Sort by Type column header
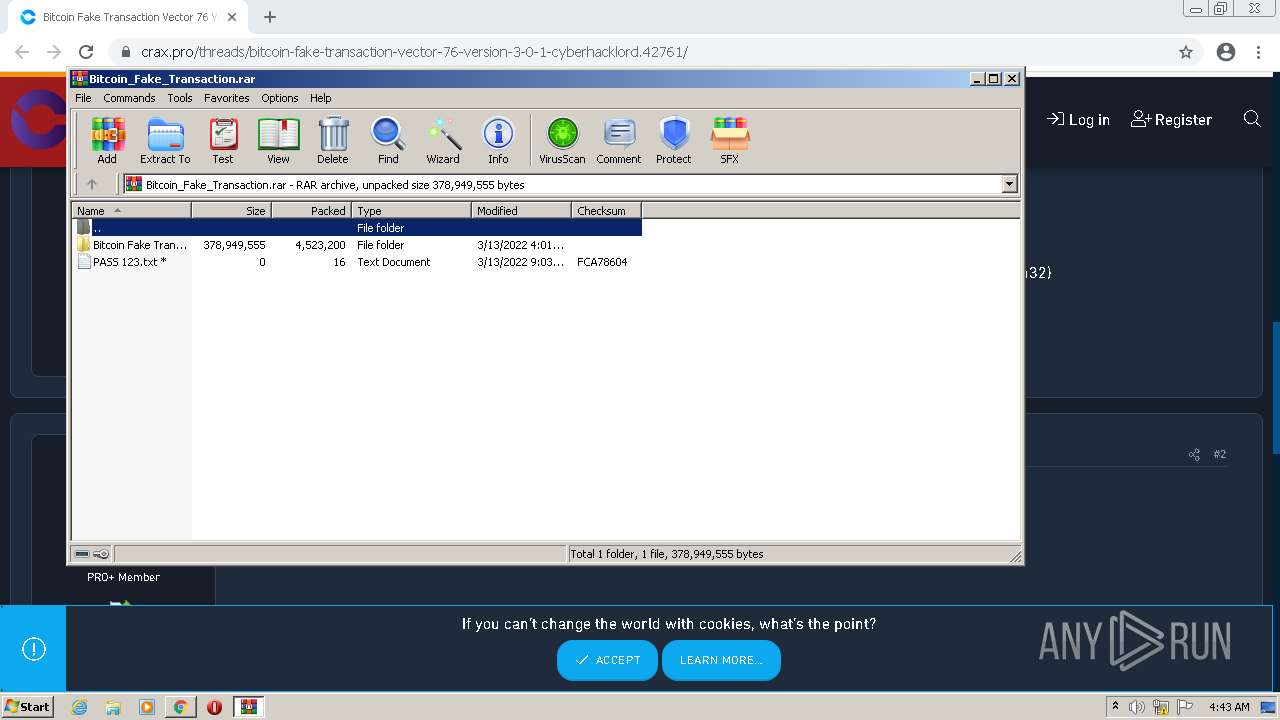 (x=412, y=210)
